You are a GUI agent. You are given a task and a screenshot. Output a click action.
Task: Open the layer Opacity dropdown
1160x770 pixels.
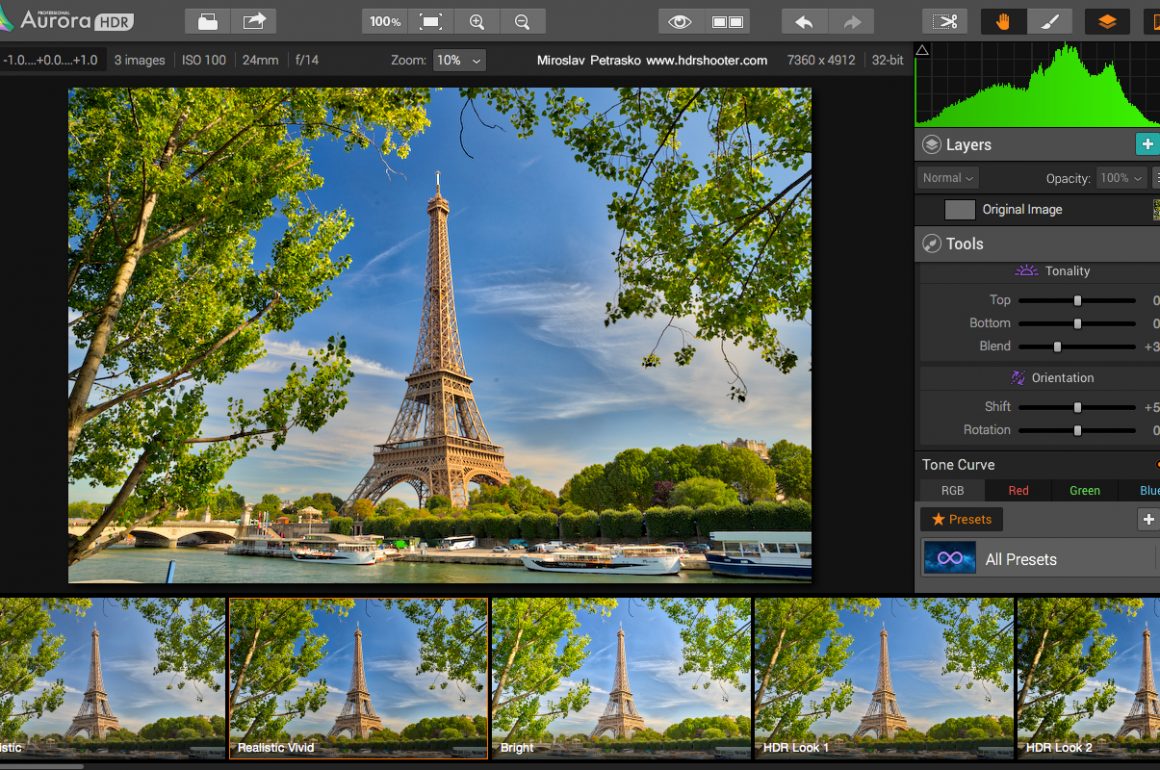point(1122,178)
